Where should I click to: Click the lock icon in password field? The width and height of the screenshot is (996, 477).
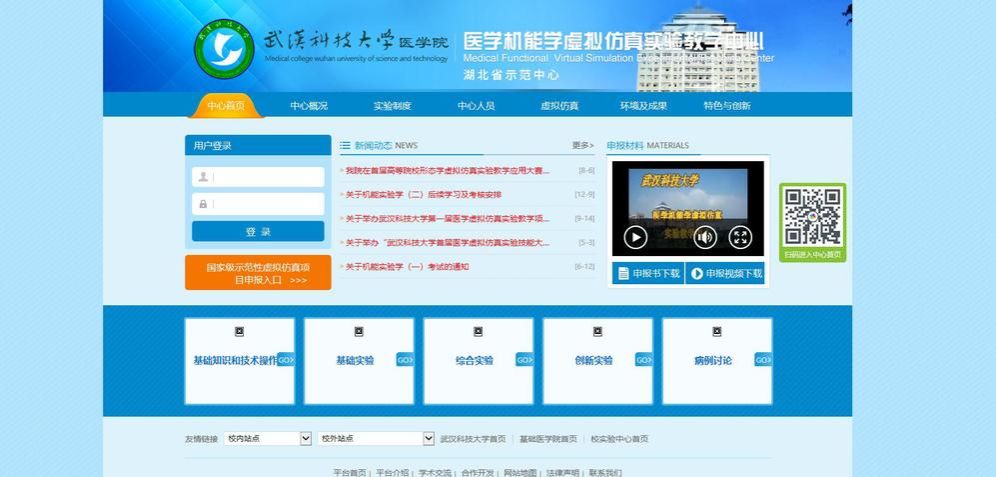tap(203, 204)
